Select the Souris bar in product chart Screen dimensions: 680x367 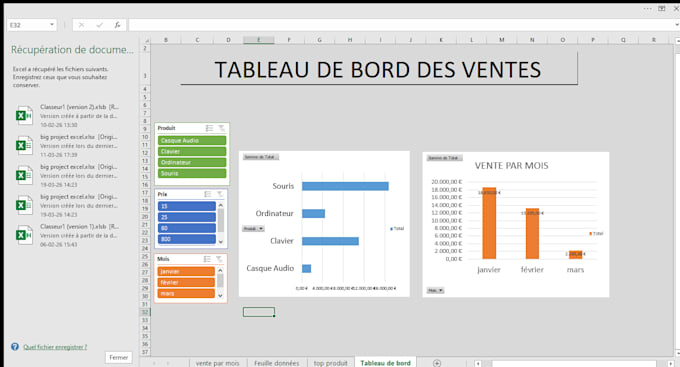[345, 186]
